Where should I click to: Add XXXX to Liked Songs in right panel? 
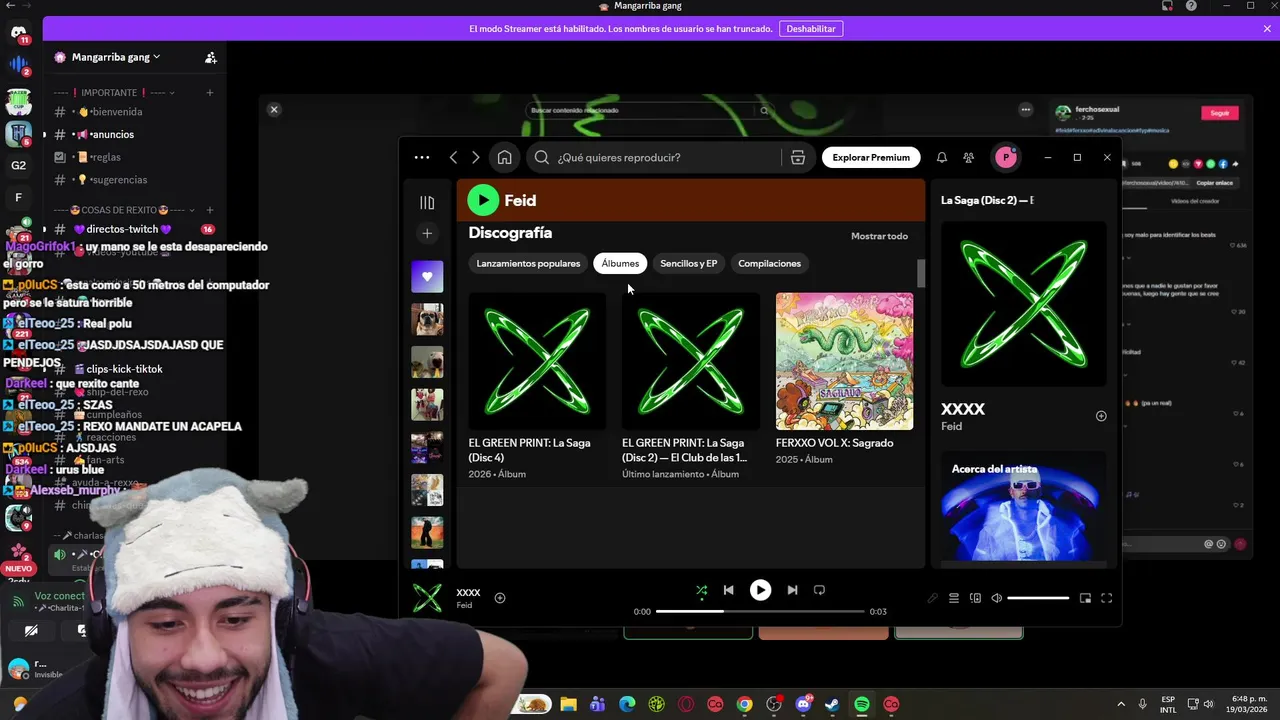pyautogui.click(x=1101, y=416)
